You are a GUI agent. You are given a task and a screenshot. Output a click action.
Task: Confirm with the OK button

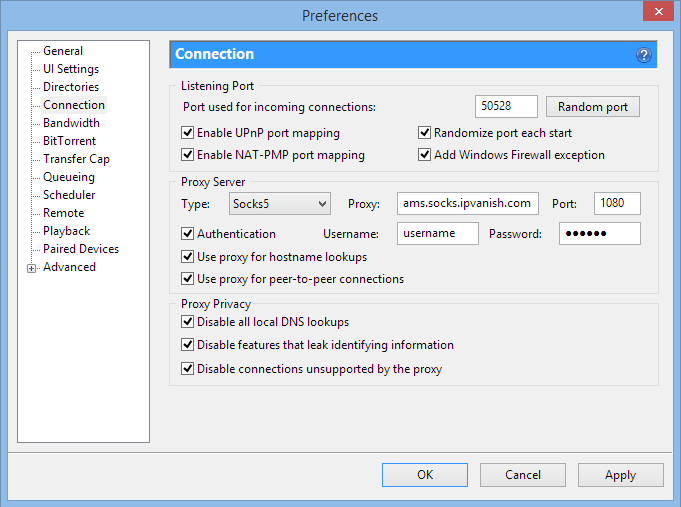[425, 475]
